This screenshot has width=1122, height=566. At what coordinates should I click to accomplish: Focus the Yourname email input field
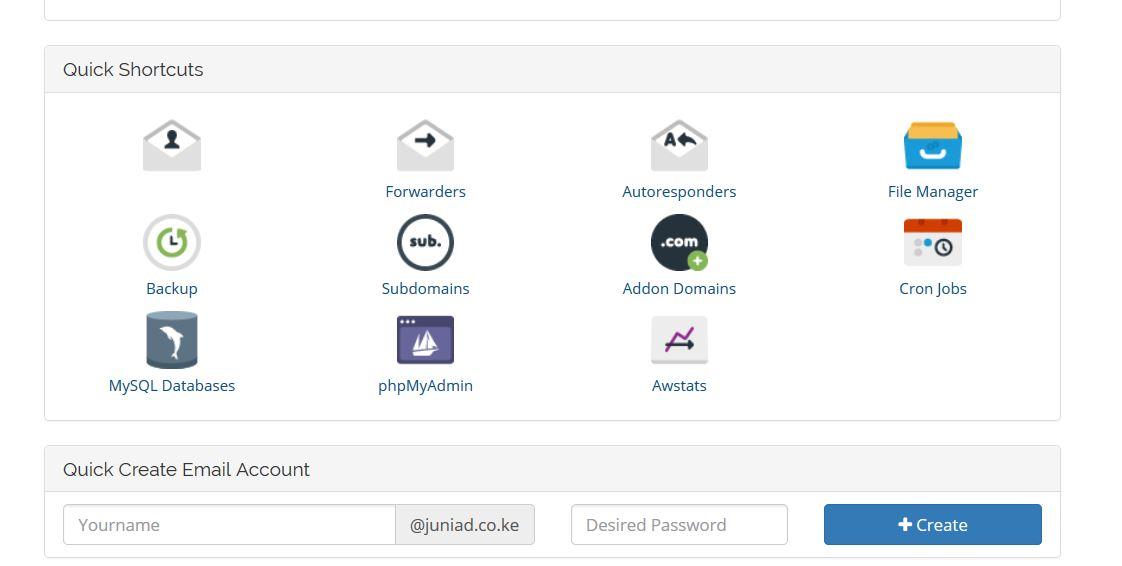229,525
